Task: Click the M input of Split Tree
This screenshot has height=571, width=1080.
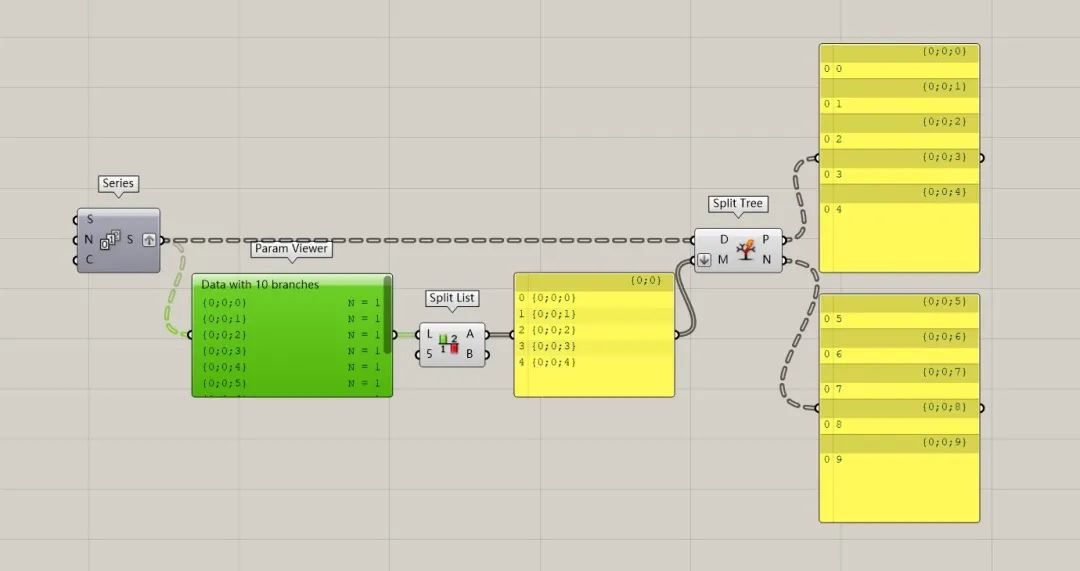Action: pyautogui.click(x=723, y=260)
